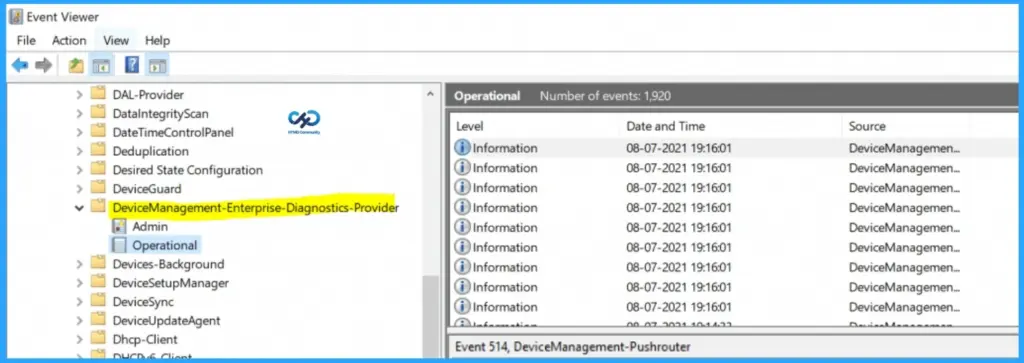This screenshot has height=363, width=1024.
Task: Expand the DAL-Provider node
Action: [79, 95]
